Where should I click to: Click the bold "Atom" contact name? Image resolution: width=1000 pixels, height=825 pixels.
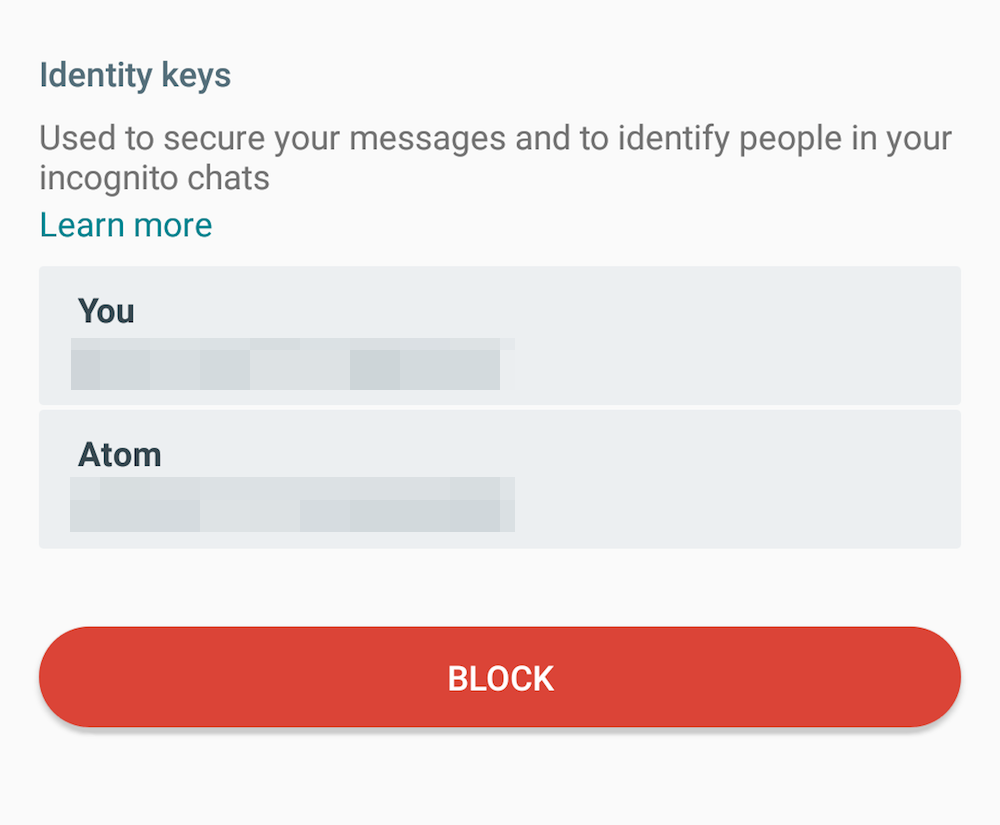coord(119,455)
